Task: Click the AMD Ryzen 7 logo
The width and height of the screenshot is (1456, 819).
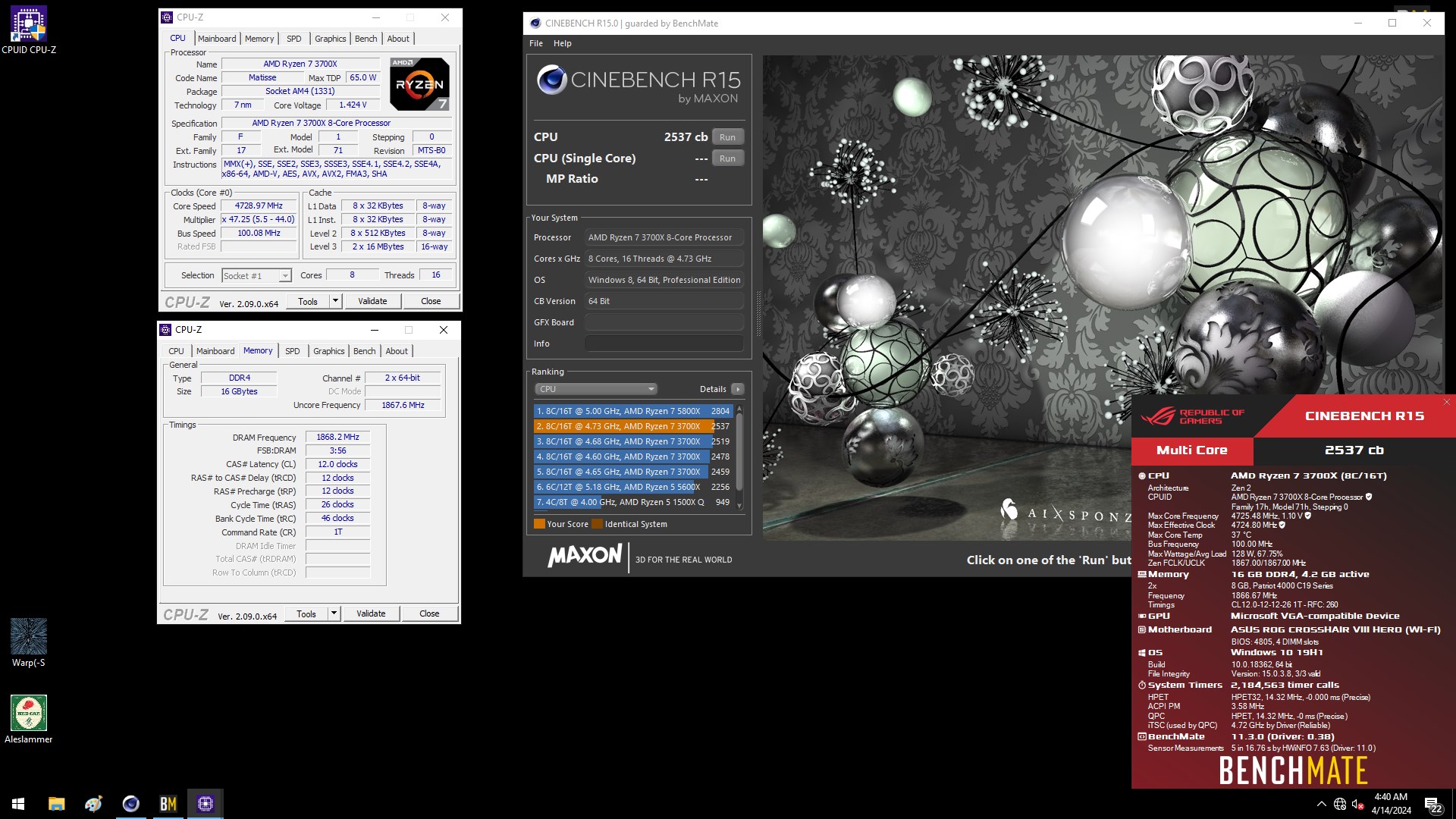Action: (419, 83)
